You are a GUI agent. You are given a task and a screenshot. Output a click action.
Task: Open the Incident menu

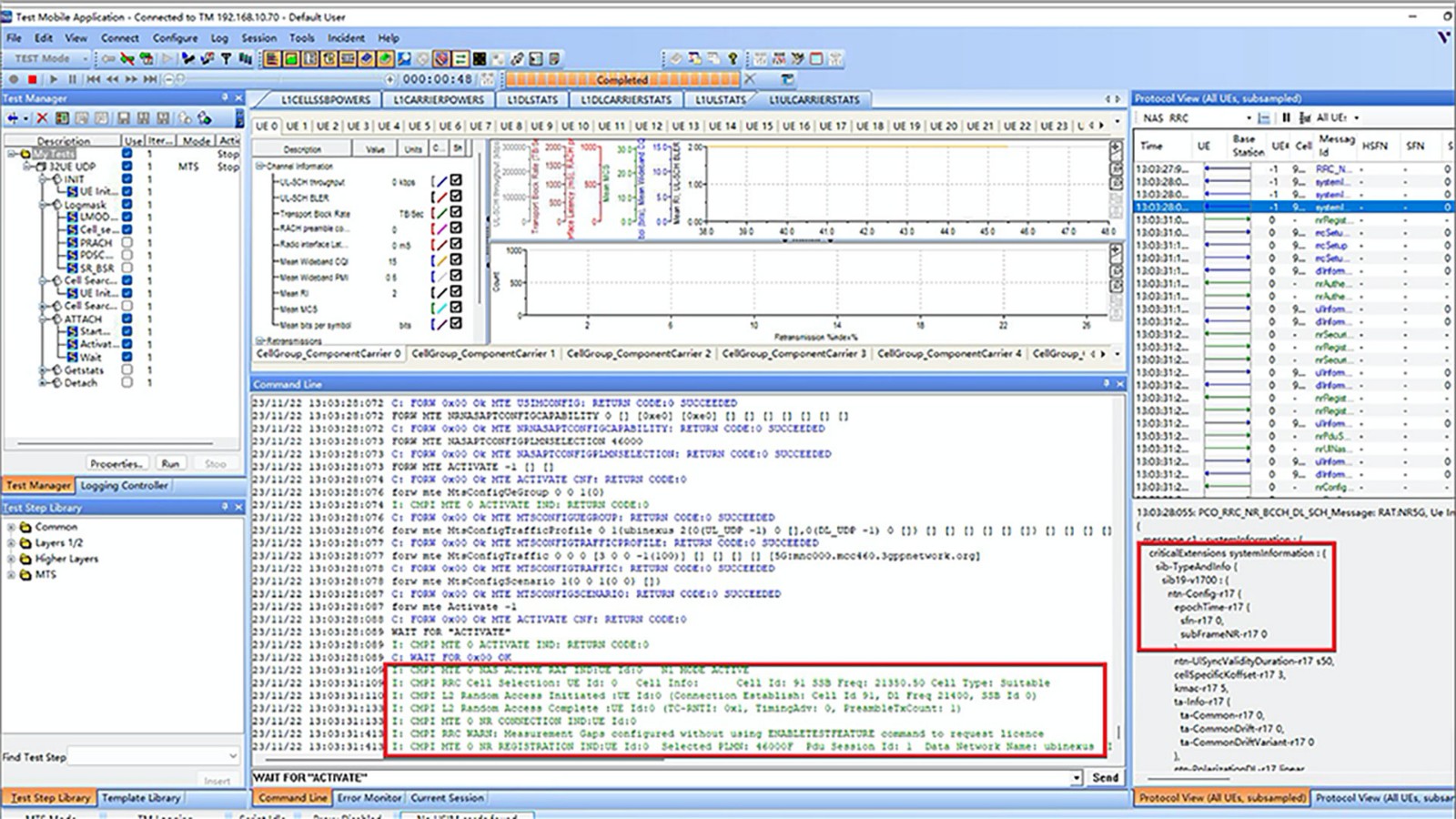click(346, 38)
